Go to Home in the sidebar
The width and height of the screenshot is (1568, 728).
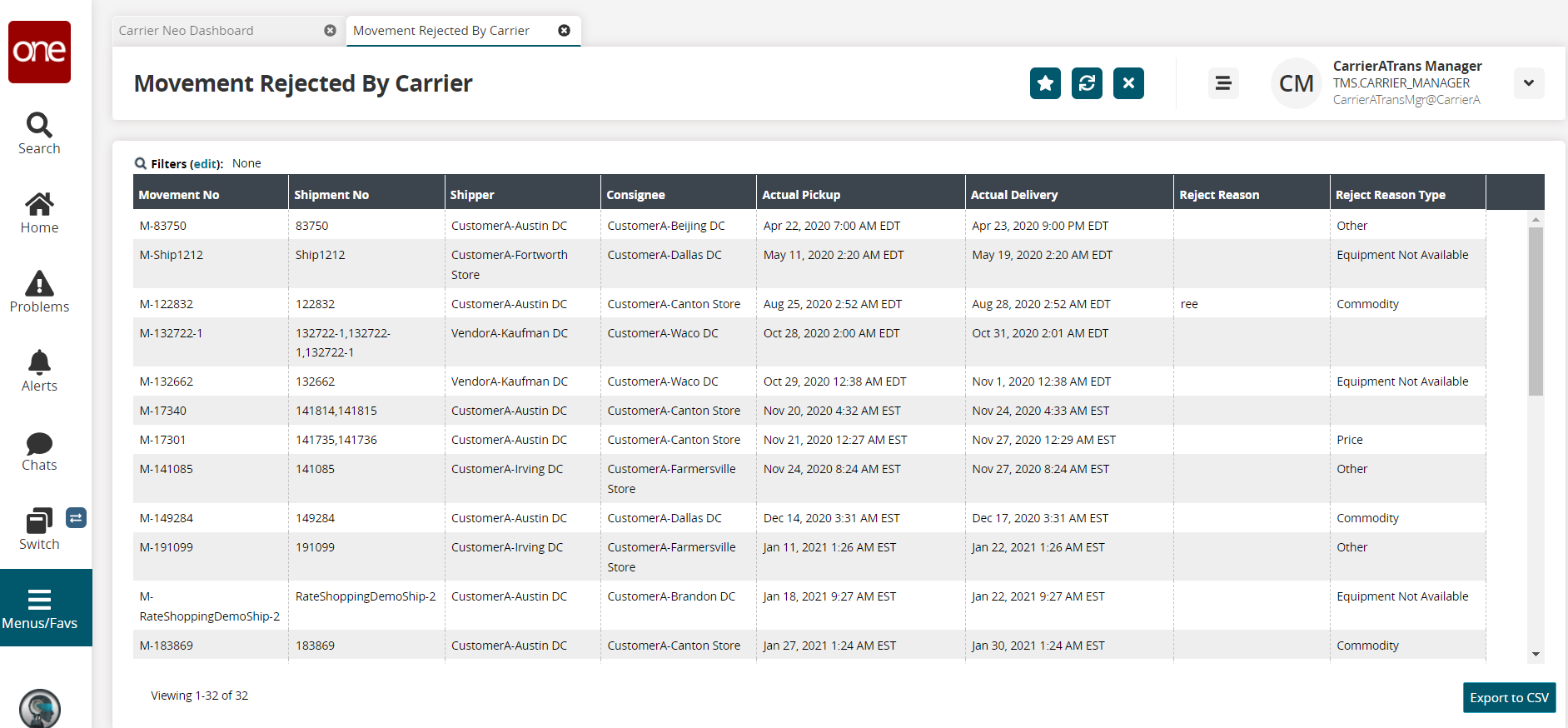point(39,214)
